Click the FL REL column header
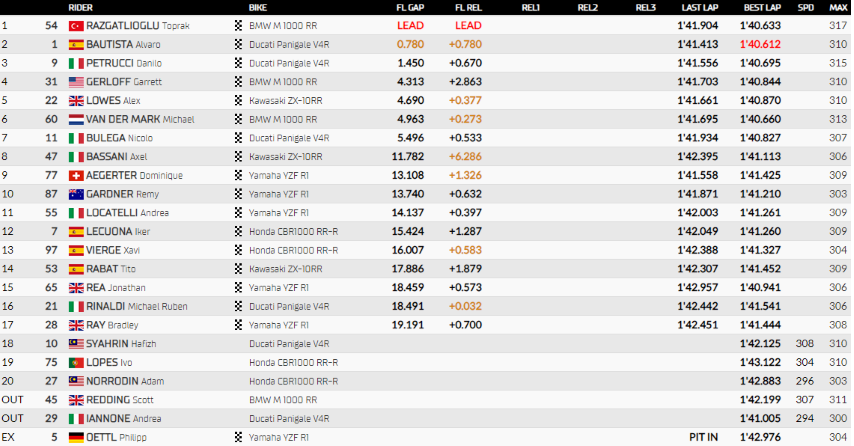The height and width of the screenshot is (446, 854). [468, 8]
